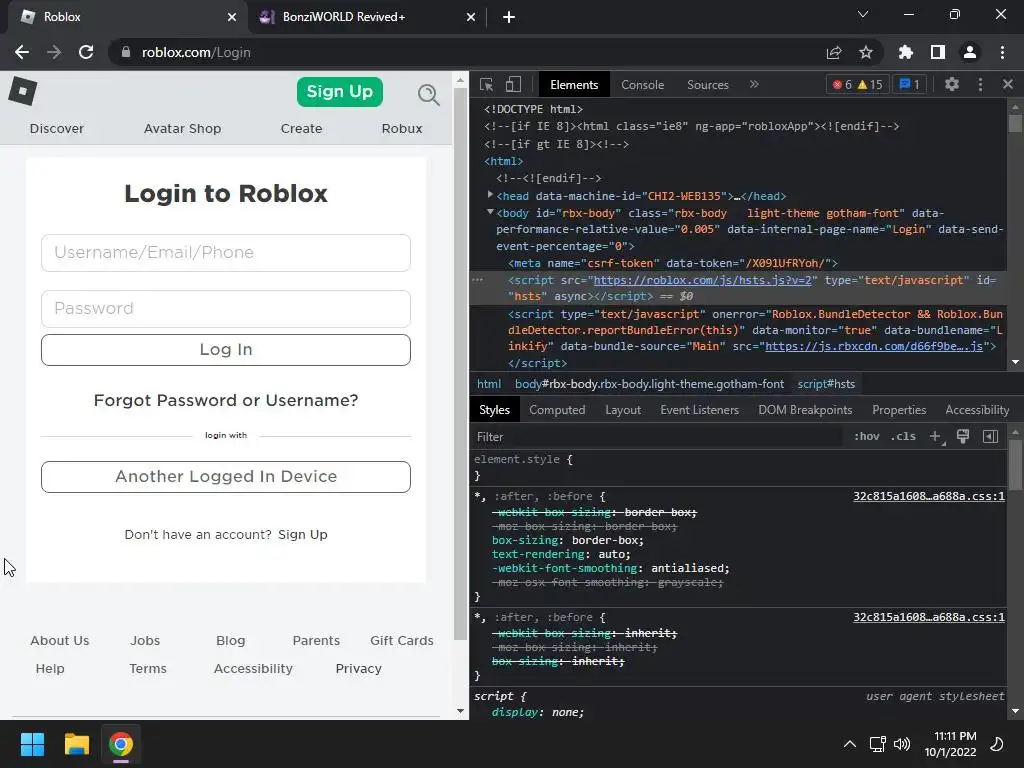This screenshot has height=768, width=1024.
Task: Toggle the device toolbar icon in DevTools
Action: point(514,84)
